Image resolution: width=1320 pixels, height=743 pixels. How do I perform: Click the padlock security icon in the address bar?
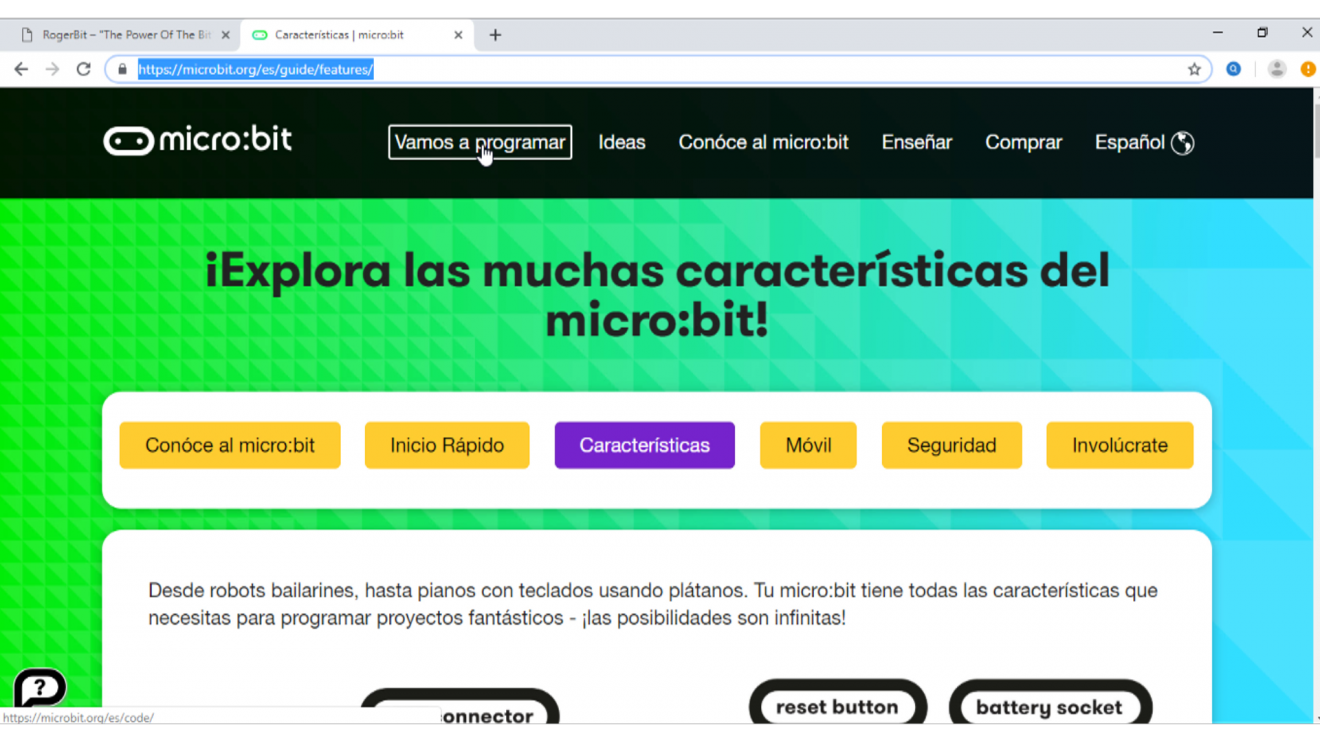click(x=121, y=69)
